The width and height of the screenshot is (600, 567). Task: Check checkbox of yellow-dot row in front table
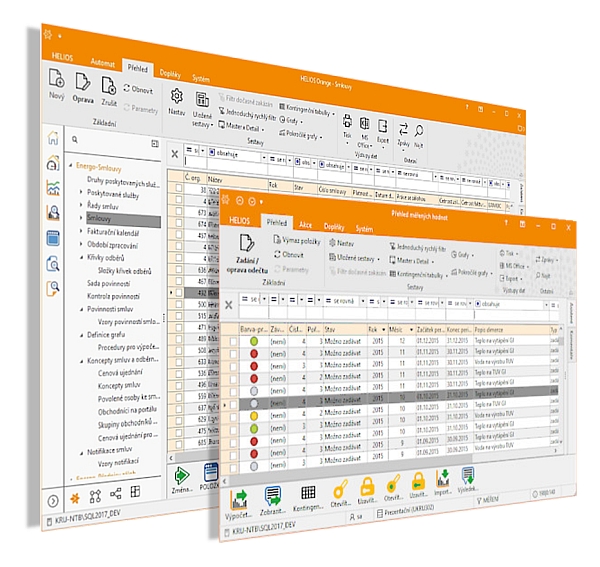(x=233, y=416)
